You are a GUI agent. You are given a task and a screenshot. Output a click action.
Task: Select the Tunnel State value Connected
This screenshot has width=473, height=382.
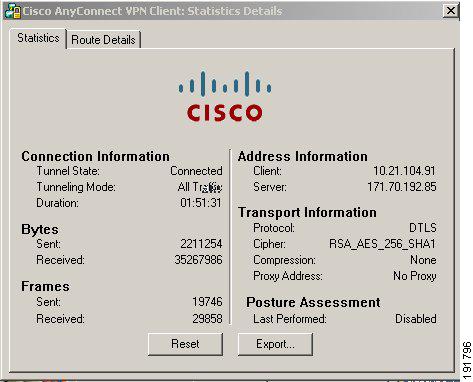(x=196, y=171)
